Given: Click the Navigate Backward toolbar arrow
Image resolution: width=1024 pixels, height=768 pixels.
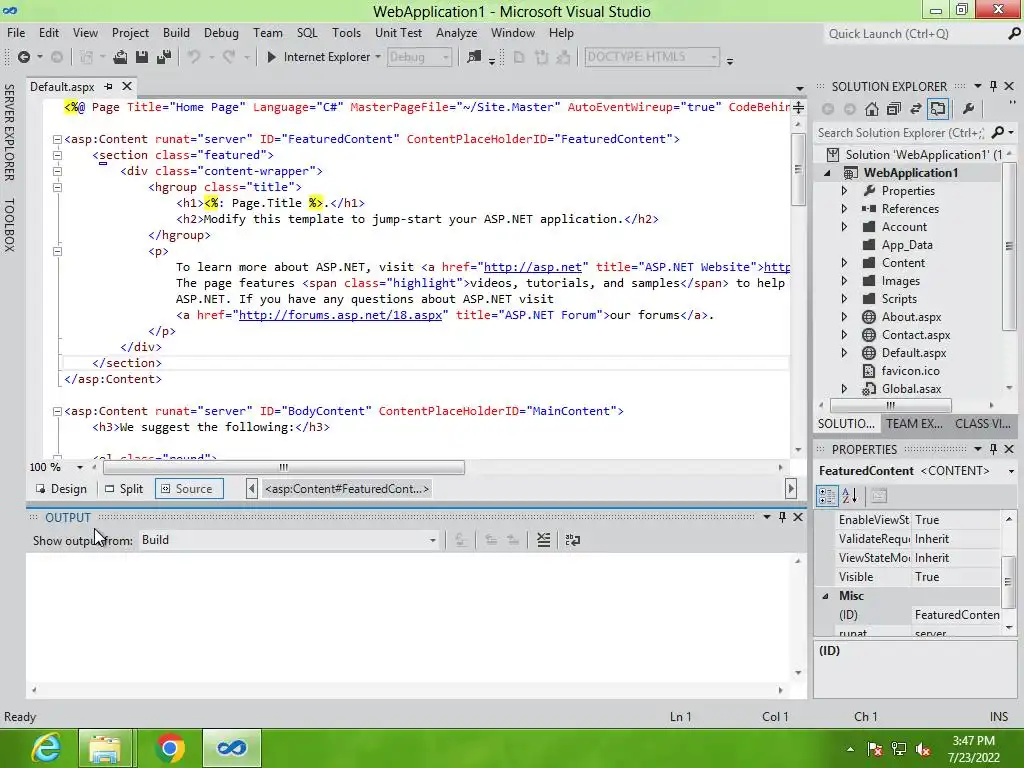Looking at the screenshot, I should (24, 57).
